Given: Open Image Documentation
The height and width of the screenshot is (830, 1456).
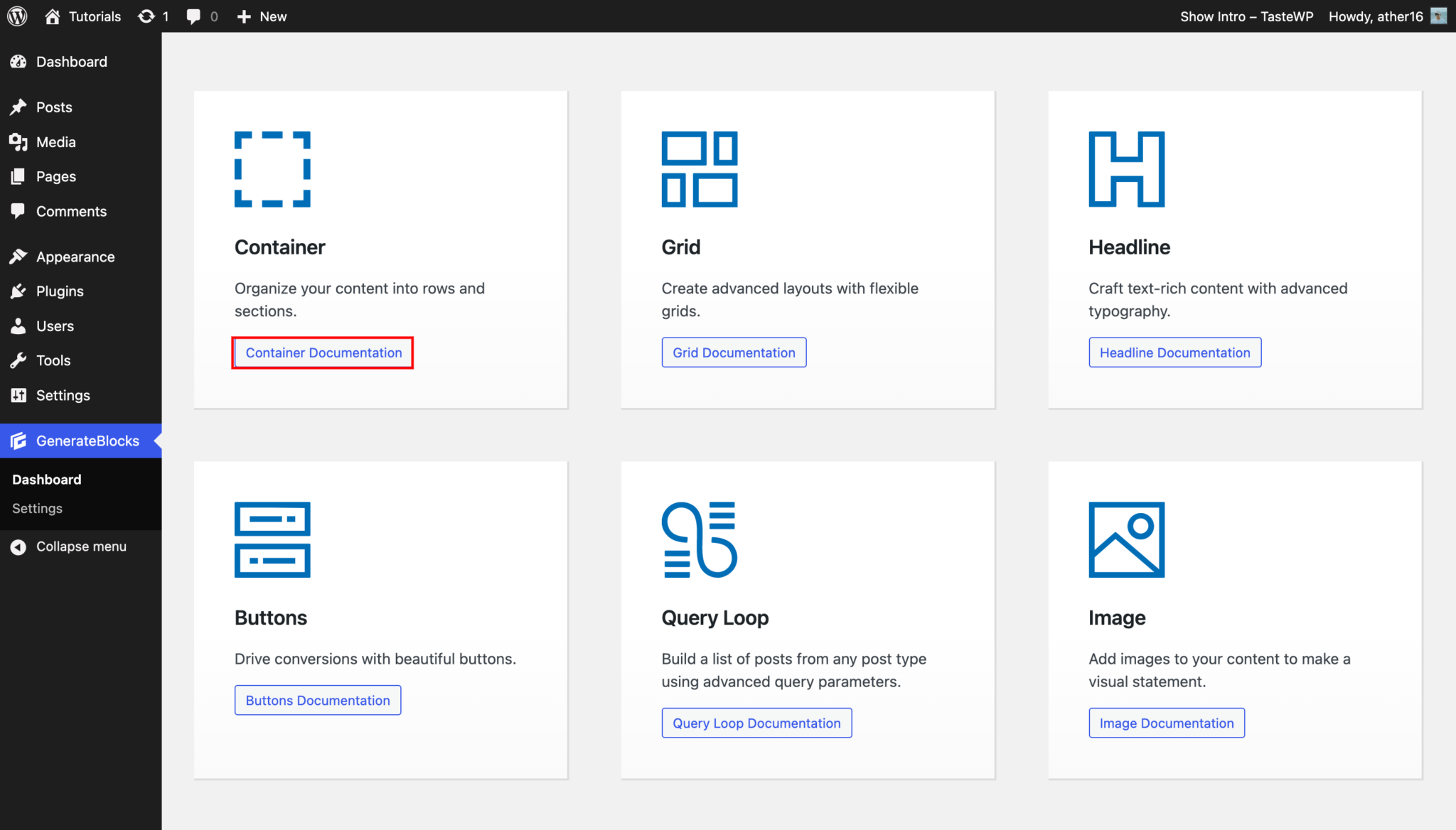Looking at the screenshot, I should point(1166,723).
